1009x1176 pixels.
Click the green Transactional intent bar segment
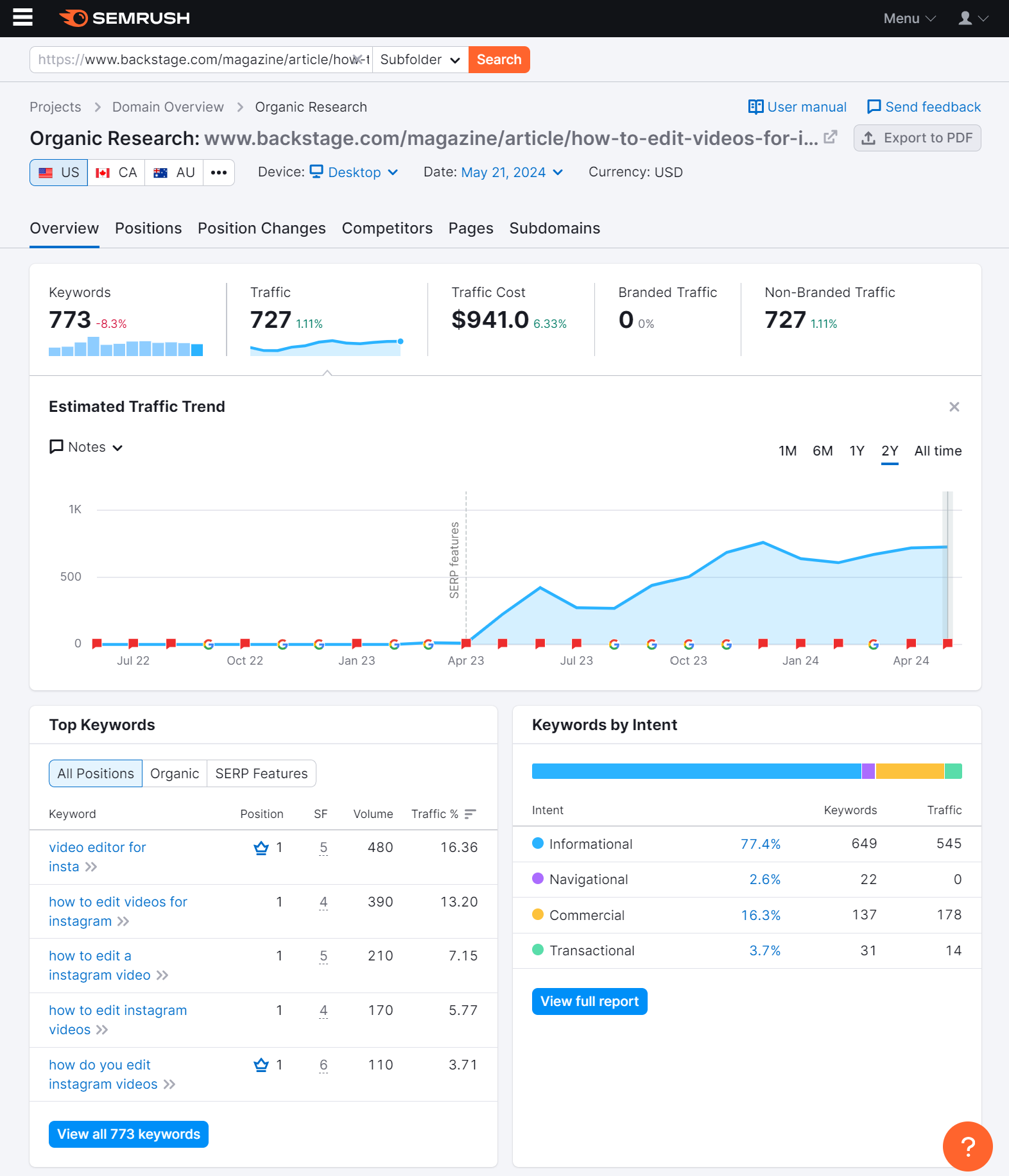[x=954, y=771]
